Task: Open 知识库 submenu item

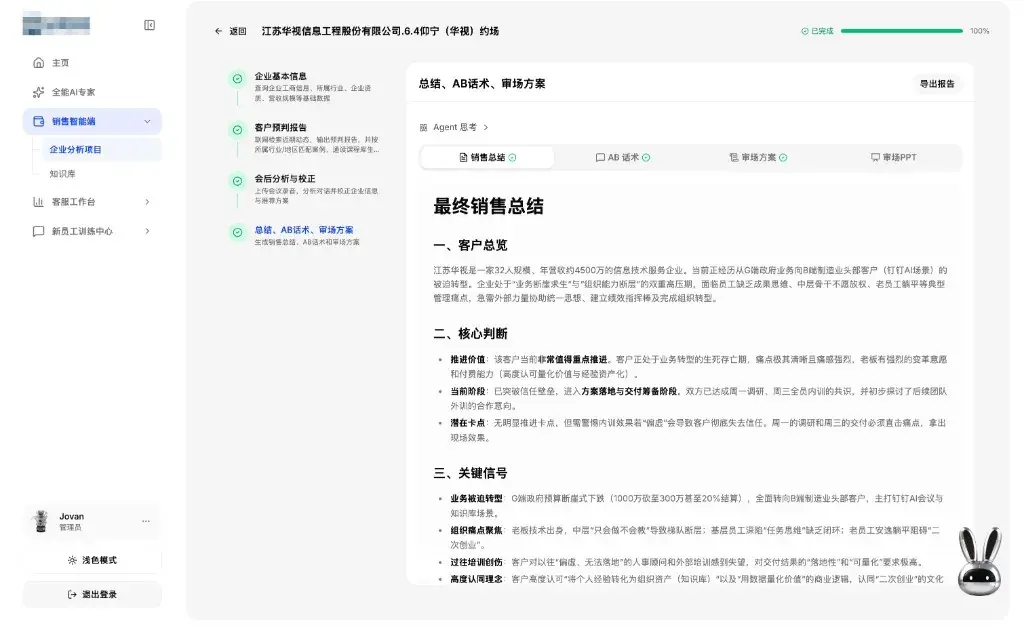Action: point(101,174)
